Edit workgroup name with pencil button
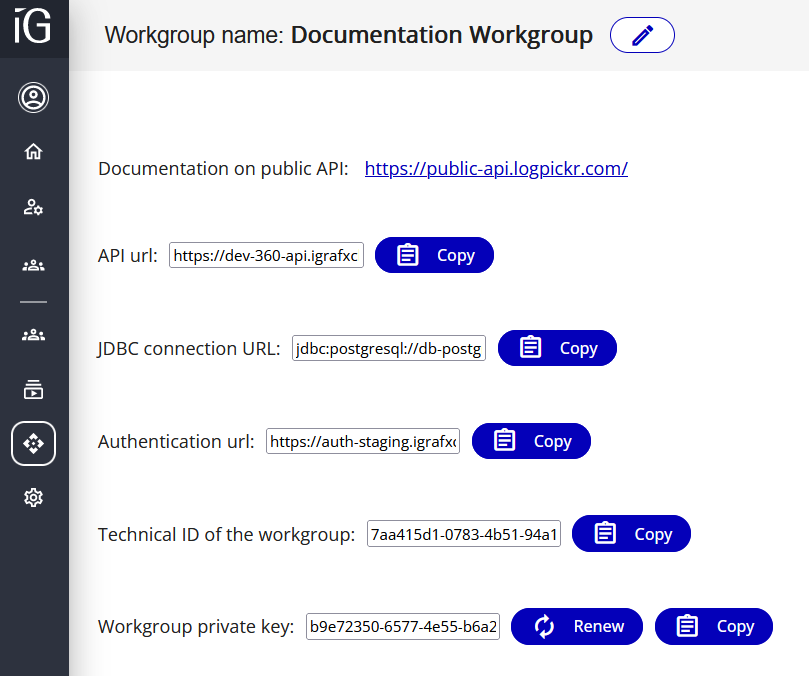The height and width of the screenshot is (676, 809). (x=642, y=35)
